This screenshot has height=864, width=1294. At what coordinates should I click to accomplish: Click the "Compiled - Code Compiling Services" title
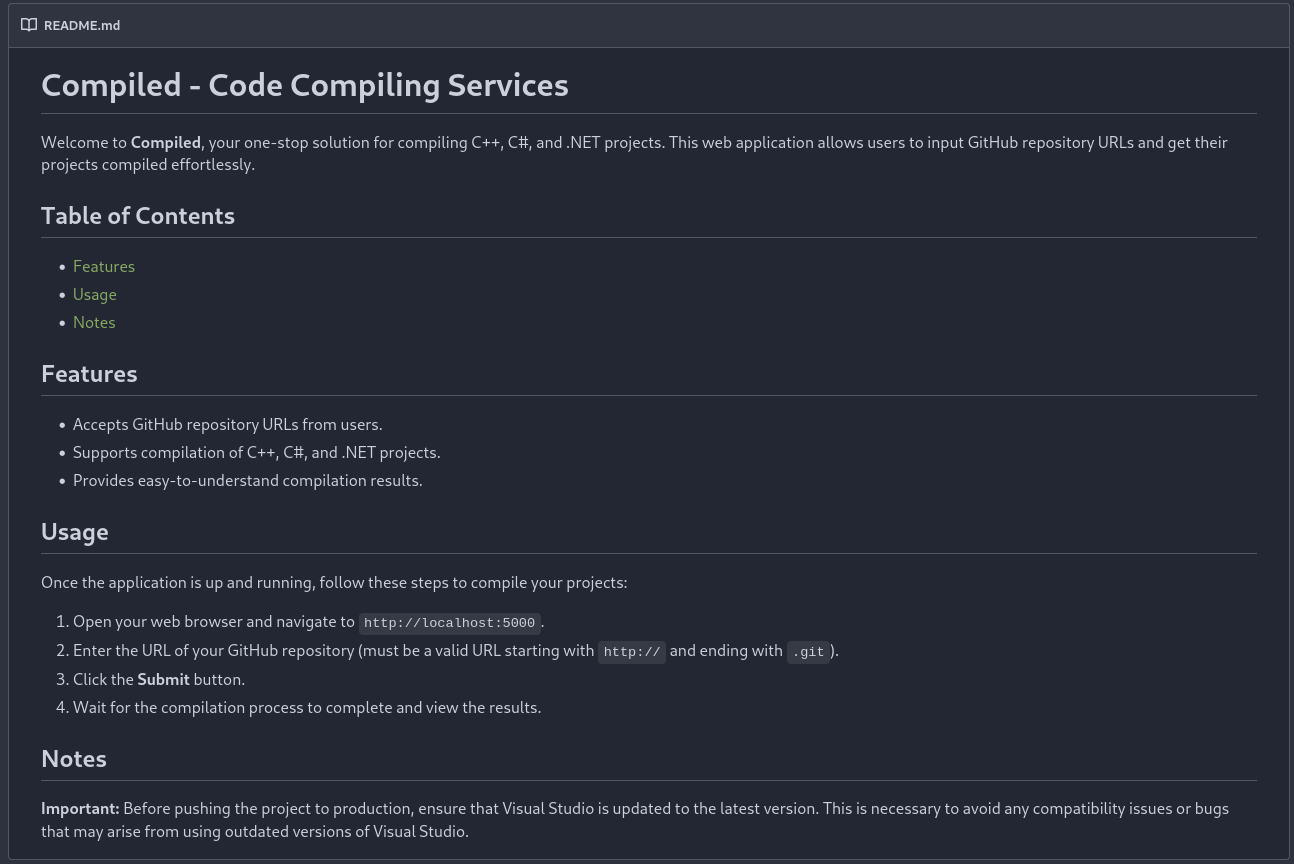pyautogui.click(x=304, y=85)
